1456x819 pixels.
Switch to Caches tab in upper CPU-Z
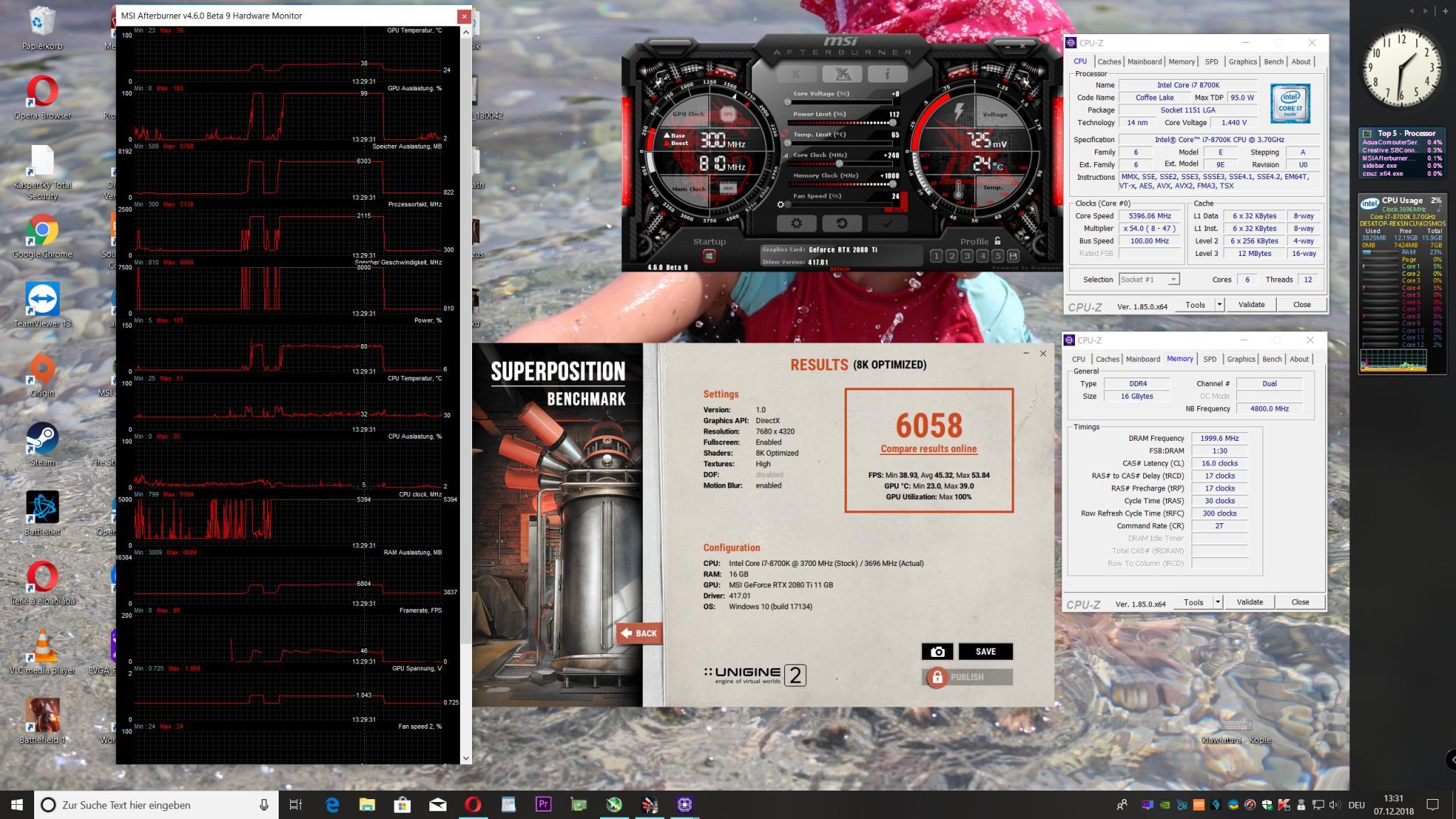(x=1109, y=62)
